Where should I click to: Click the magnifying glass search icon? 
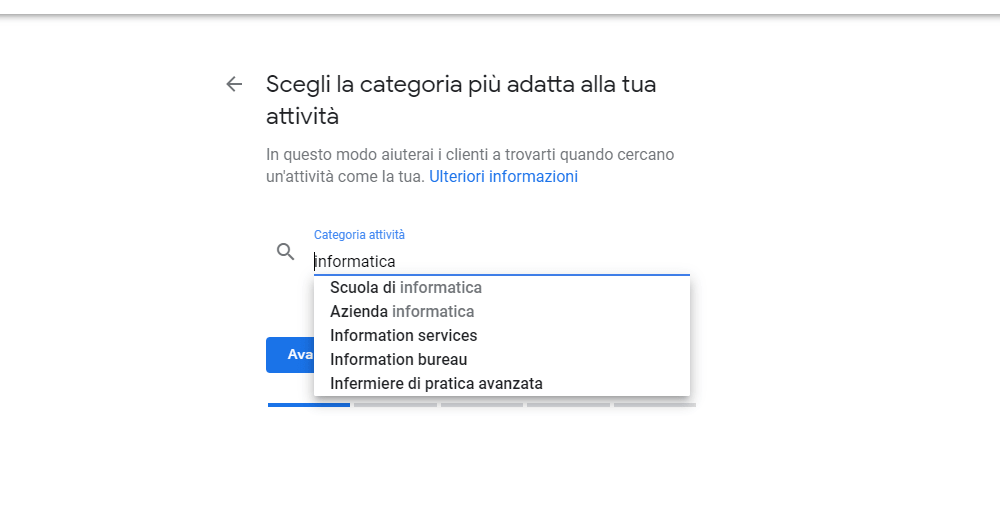[286, 251]
